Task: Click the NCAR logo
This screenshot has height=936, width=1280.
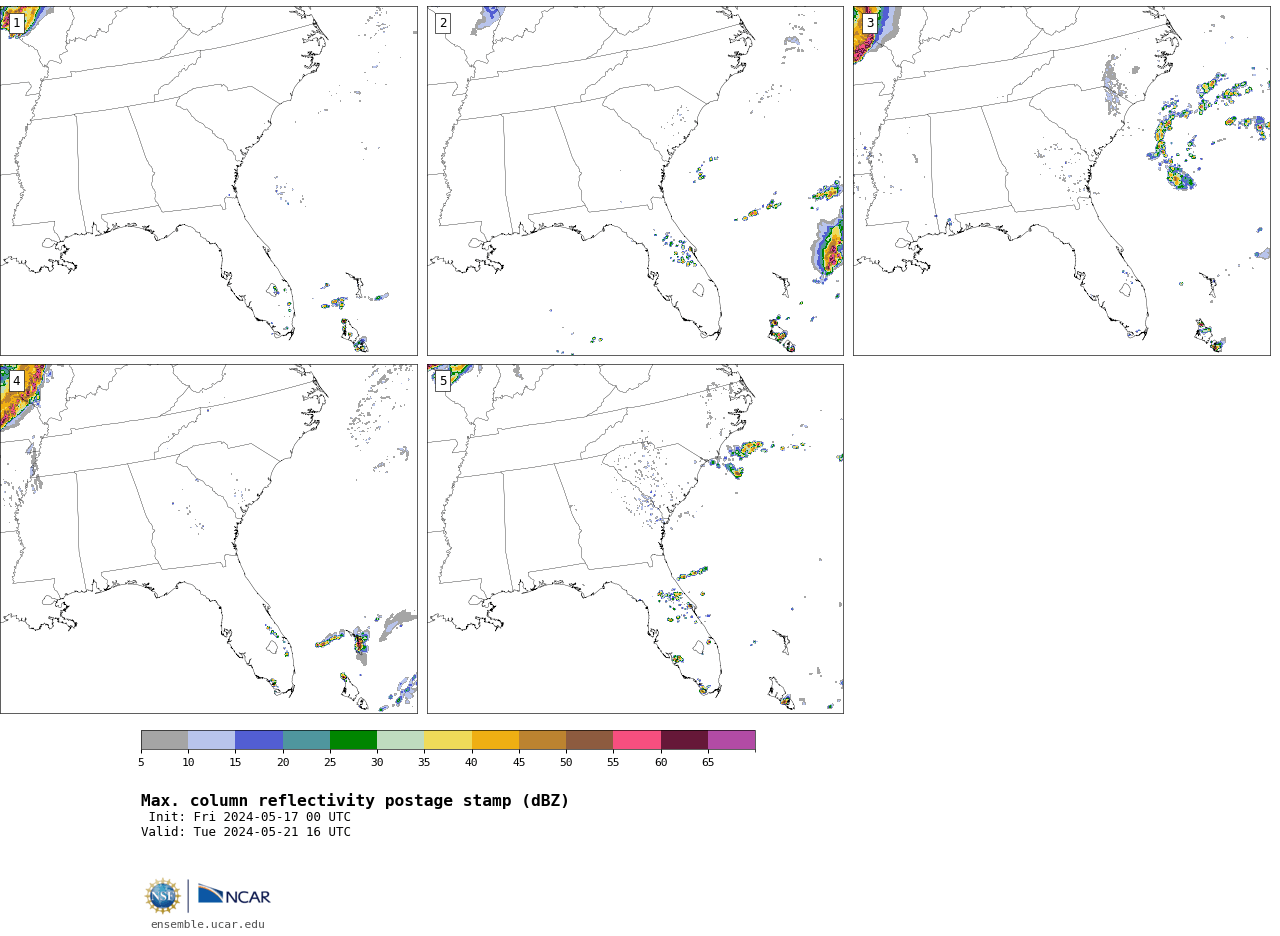Action: tap(234, 895)
